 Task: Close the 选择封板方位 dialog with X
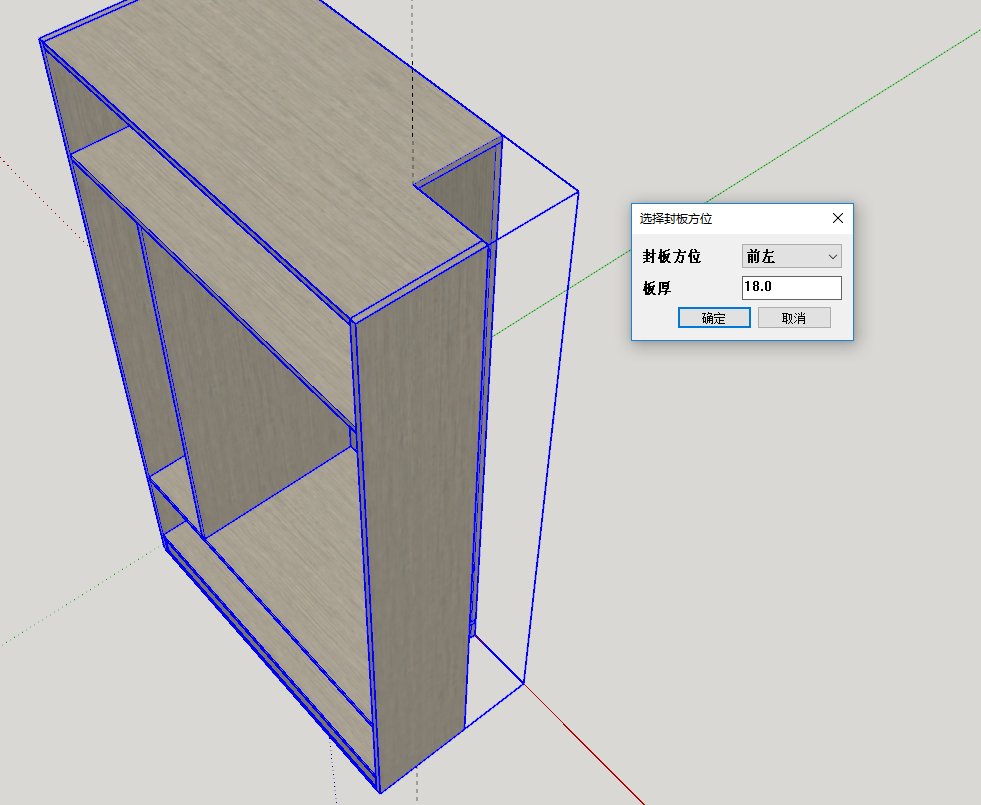point(838,218)
